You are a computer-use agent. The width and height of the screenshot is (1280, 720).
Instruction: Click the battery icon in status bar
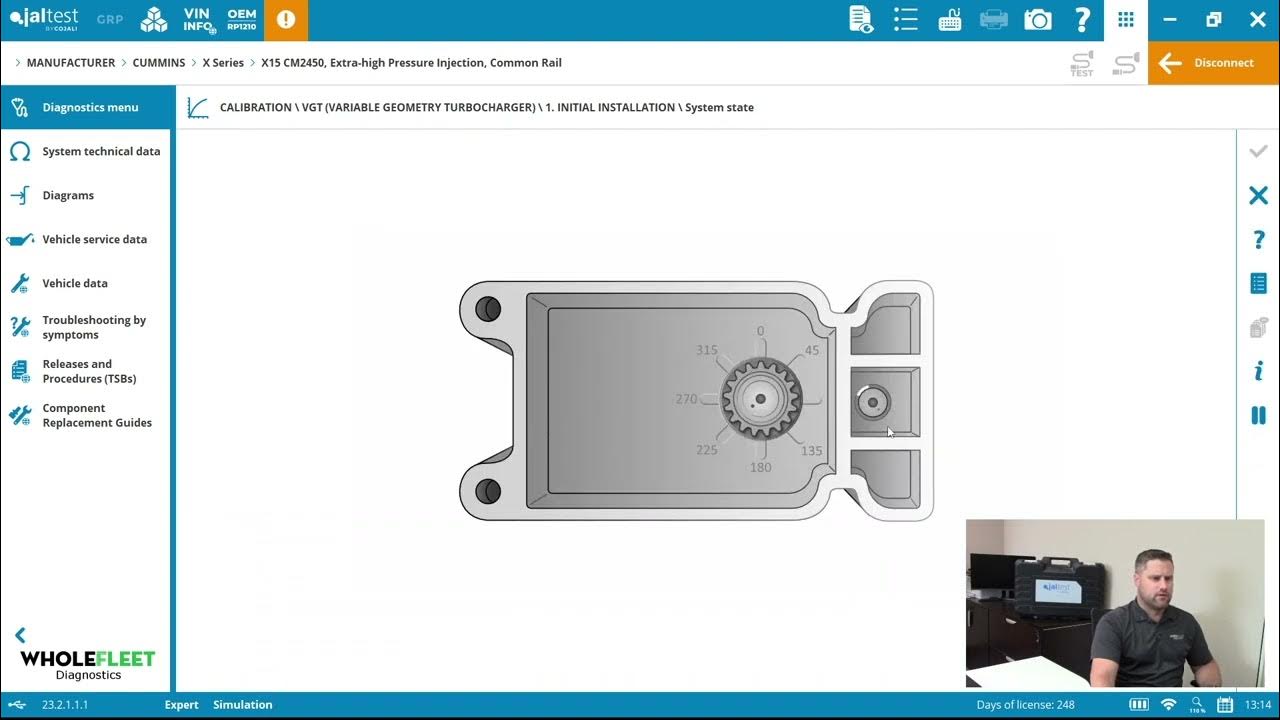tap(1139, 705)
